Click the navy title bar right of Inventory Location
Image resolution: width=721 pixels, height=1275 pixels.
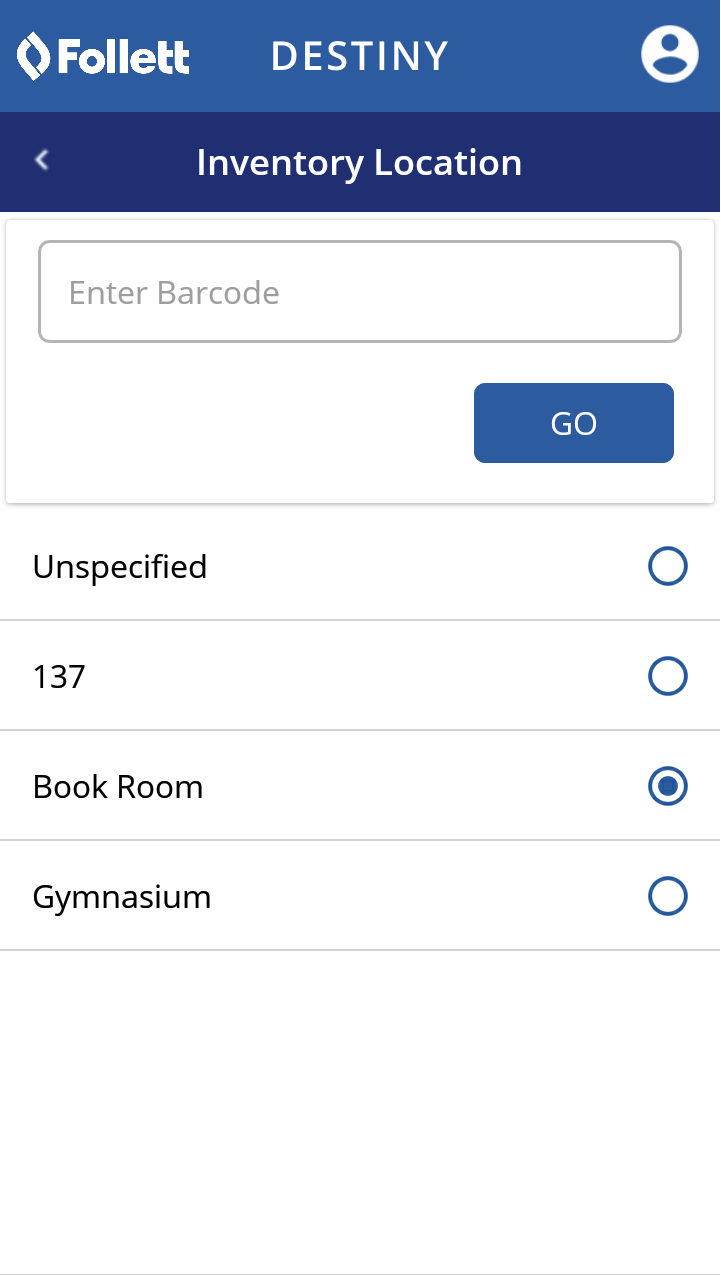click(620, 162)
